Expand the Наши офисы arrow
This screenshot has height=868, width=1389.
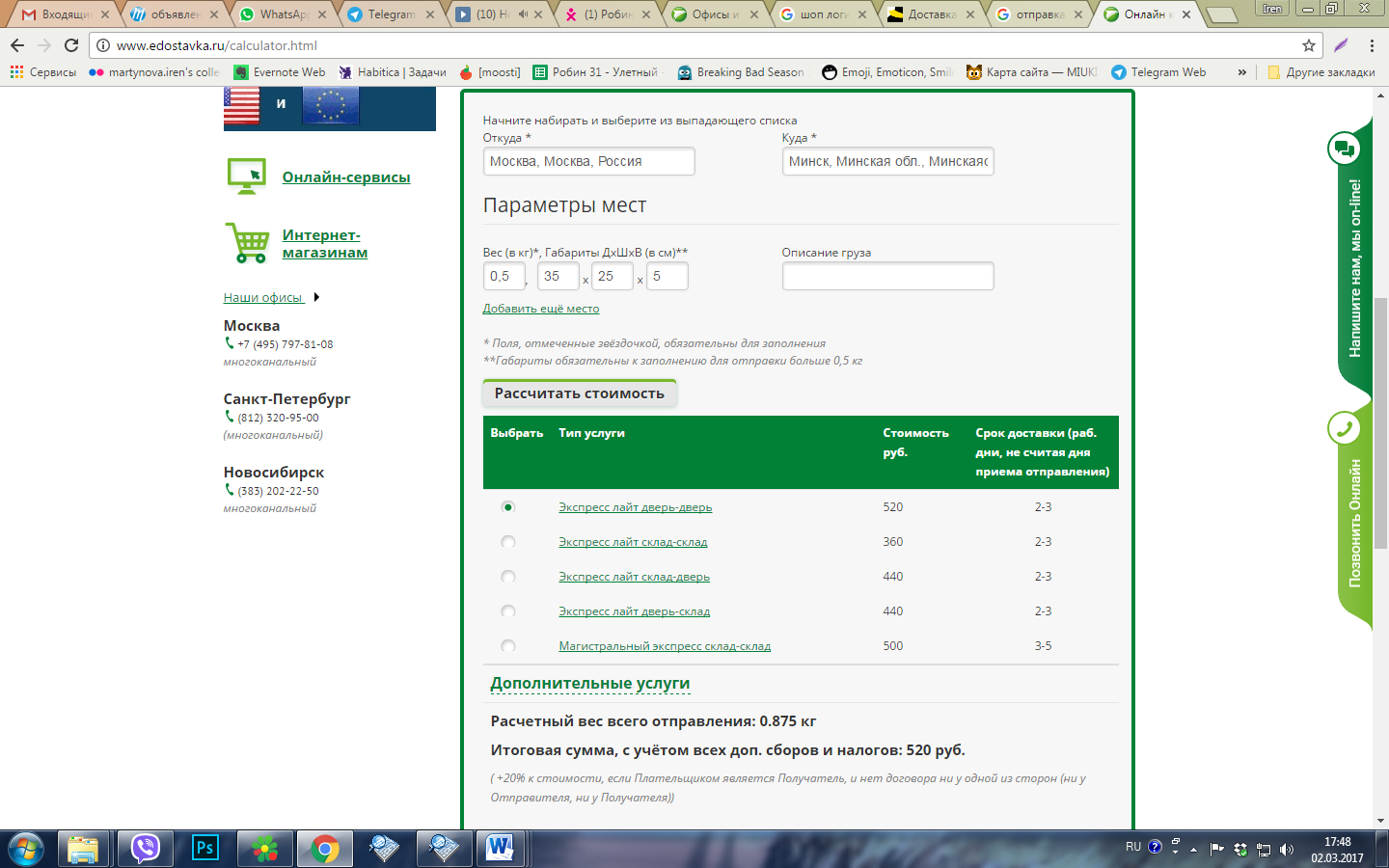316,297
